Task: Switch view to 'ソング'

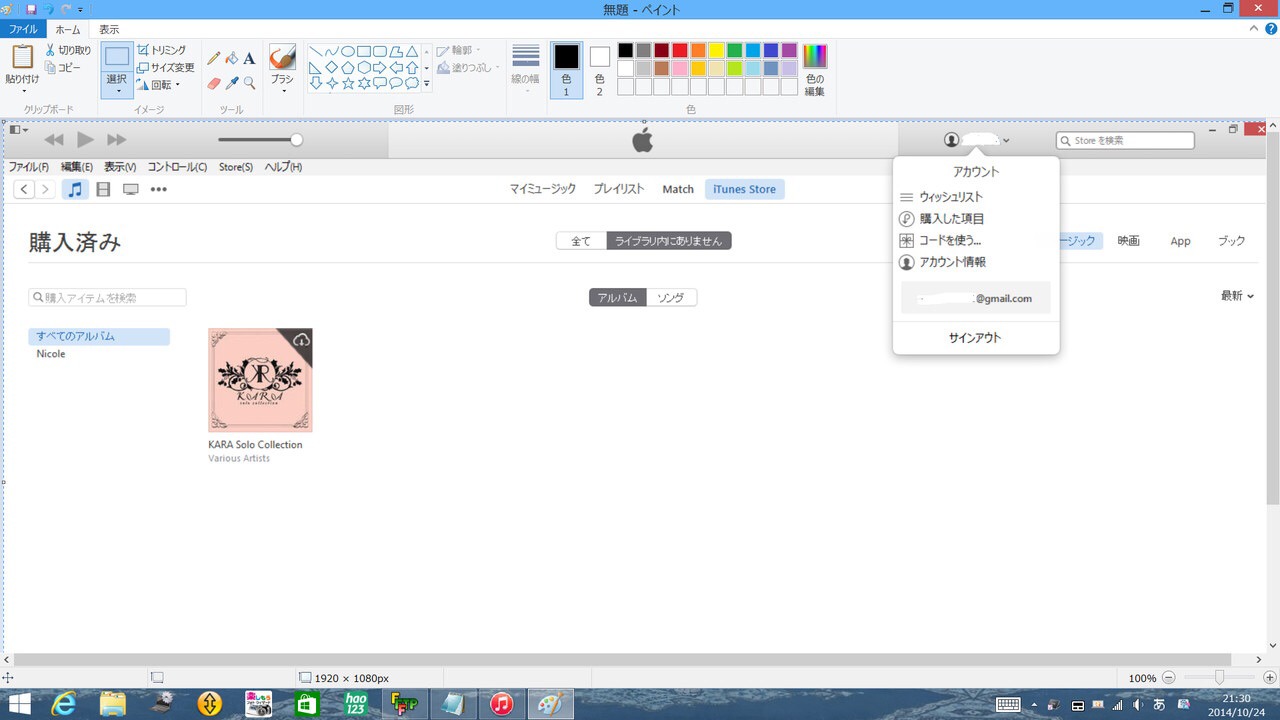Action: (671, 297)
